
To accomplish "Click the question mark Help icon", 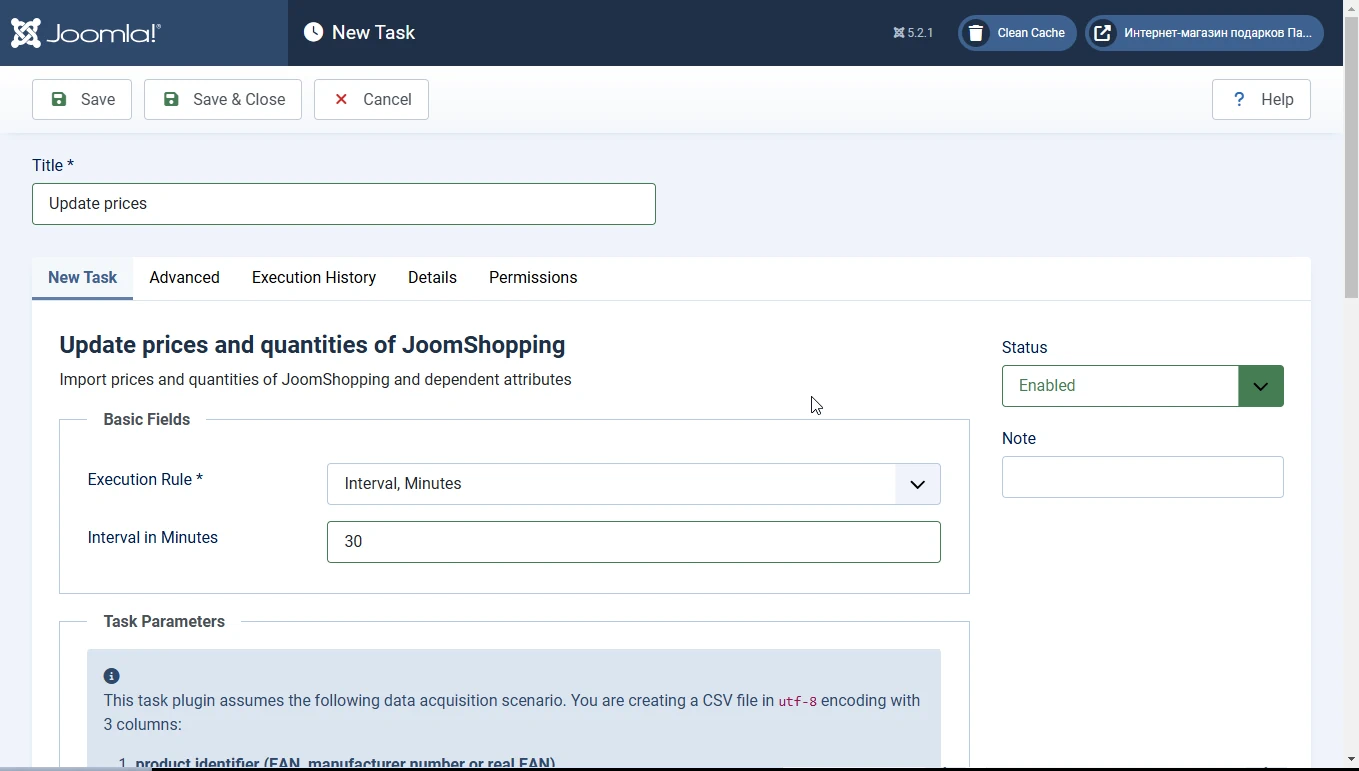I will coord(1239,99).
